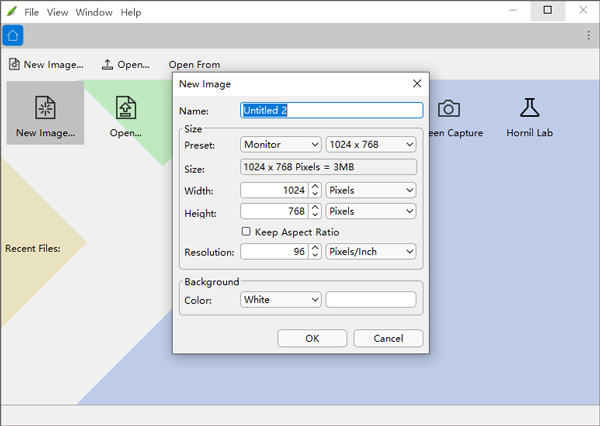Click the blue Home icon tab

pos(12,36)
